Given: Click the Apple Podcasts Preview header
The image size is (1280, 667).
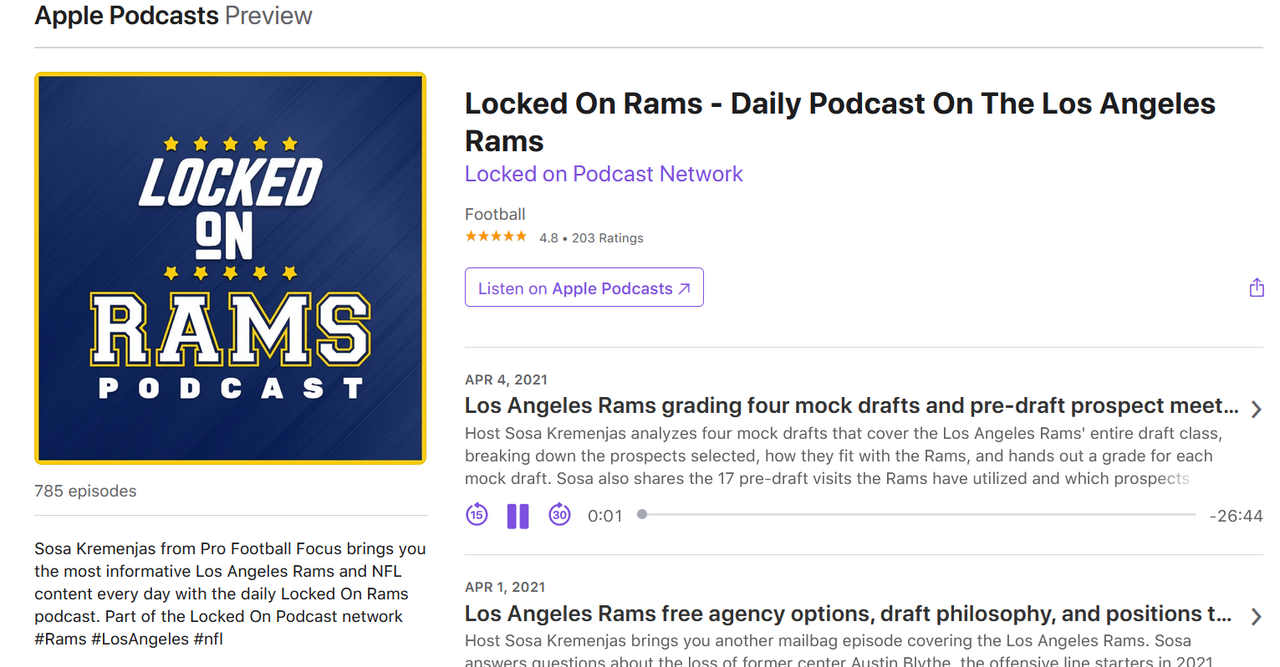Looking at the screenshot, I should click(173, 16).
